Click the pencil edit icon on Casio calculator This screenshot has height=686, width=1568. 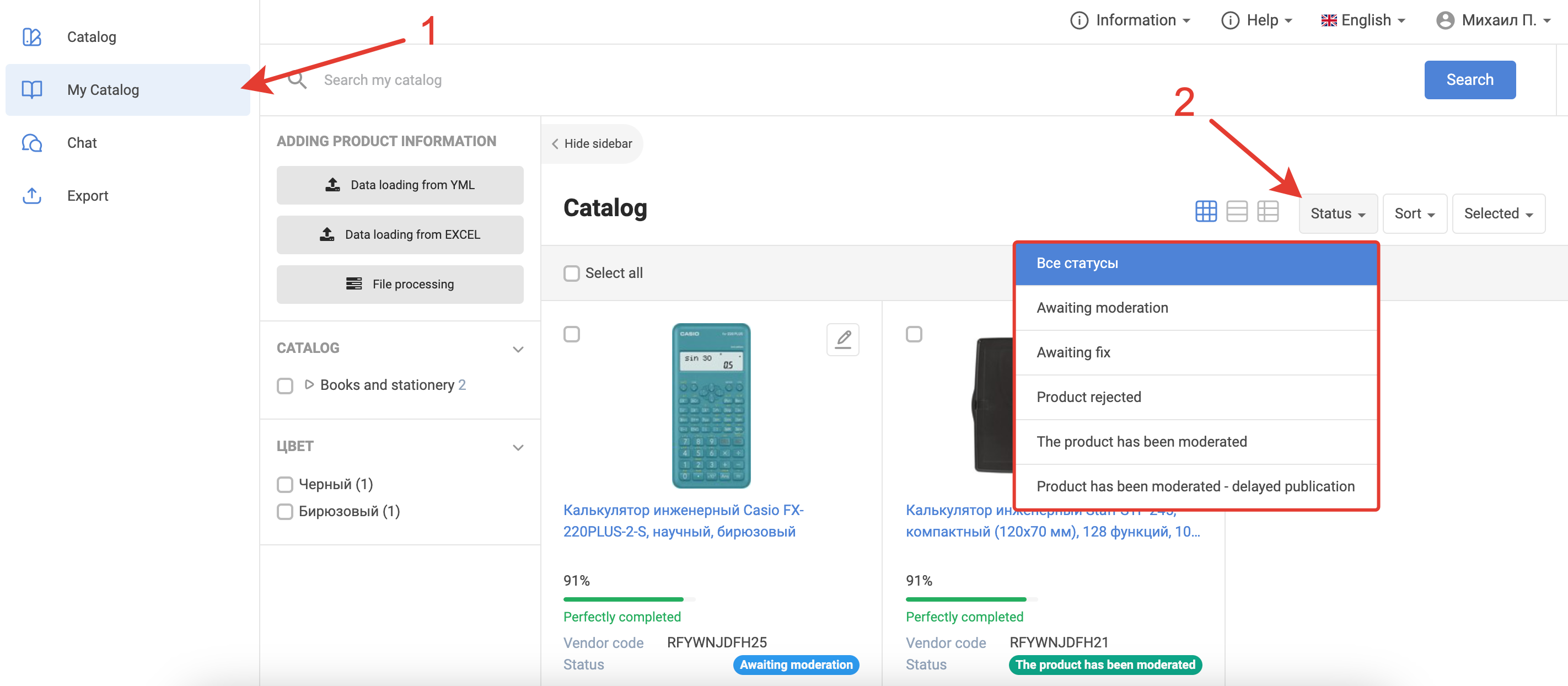pyautogui.click(x=842, y=339)
